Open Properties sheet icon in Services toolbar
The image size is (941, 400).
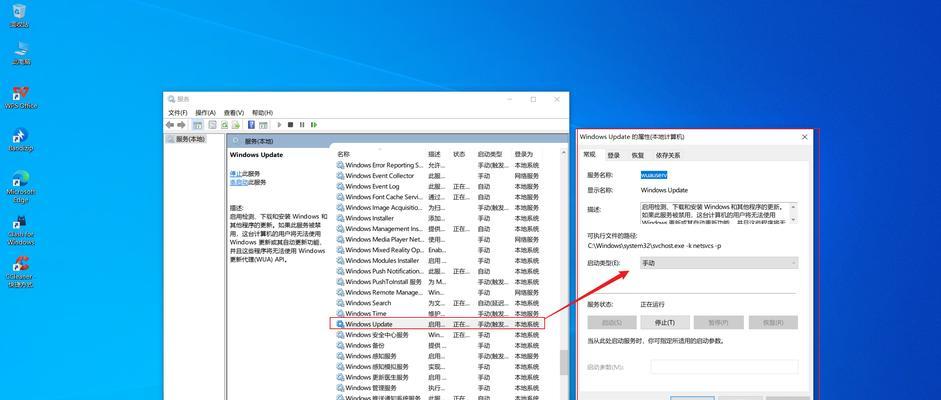tap(212, 125)
